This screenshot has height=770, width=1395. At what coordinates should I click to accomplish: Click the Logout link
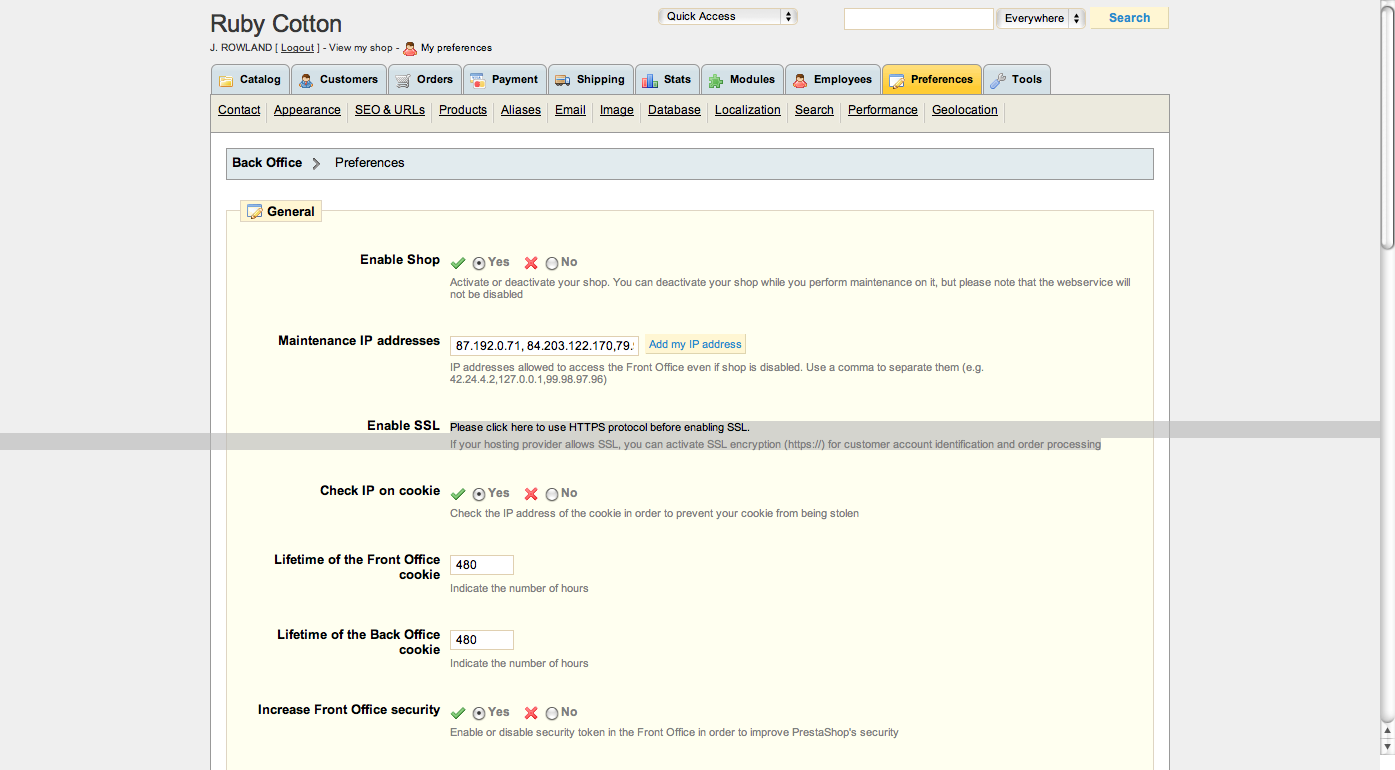coord(297,48)
